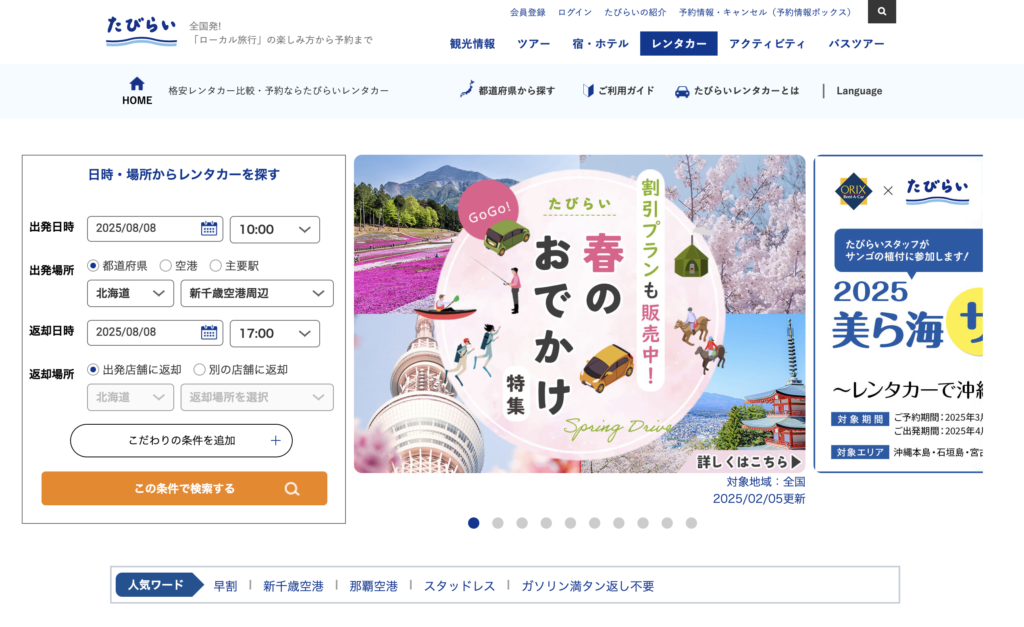
Task: Open calendar icon for 返却日時 date
Action: (x=208, y=332)
